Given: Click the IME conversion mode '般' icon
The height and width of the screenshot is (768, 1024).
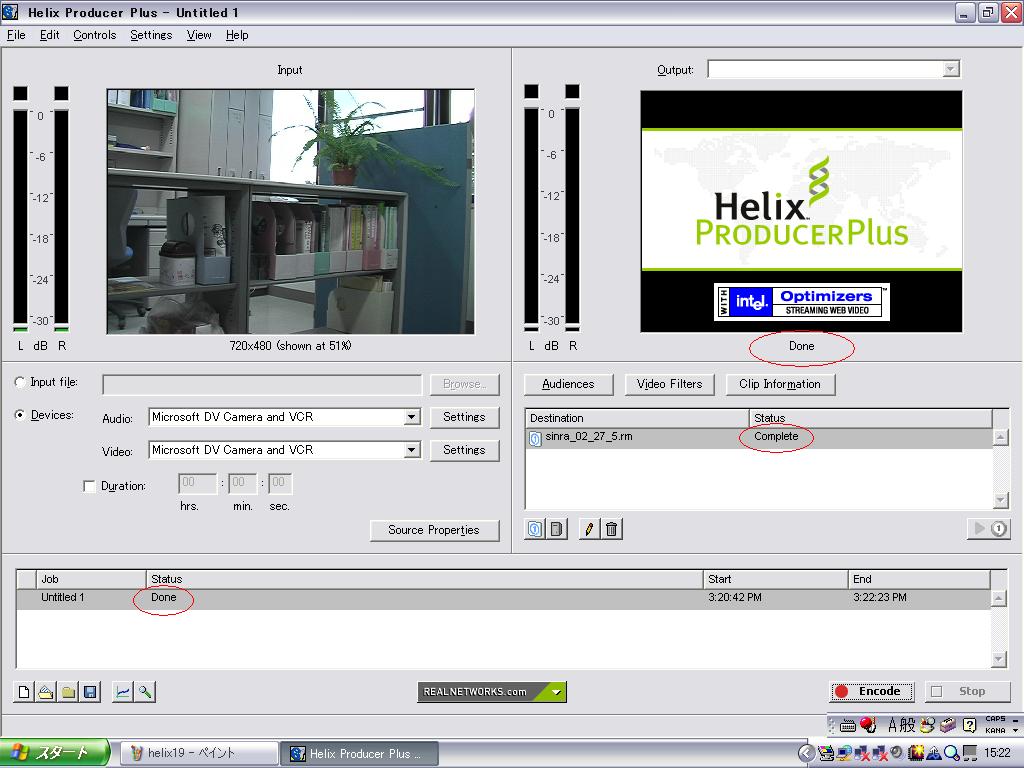Looking at the screenshot, I should coord(908,725).
